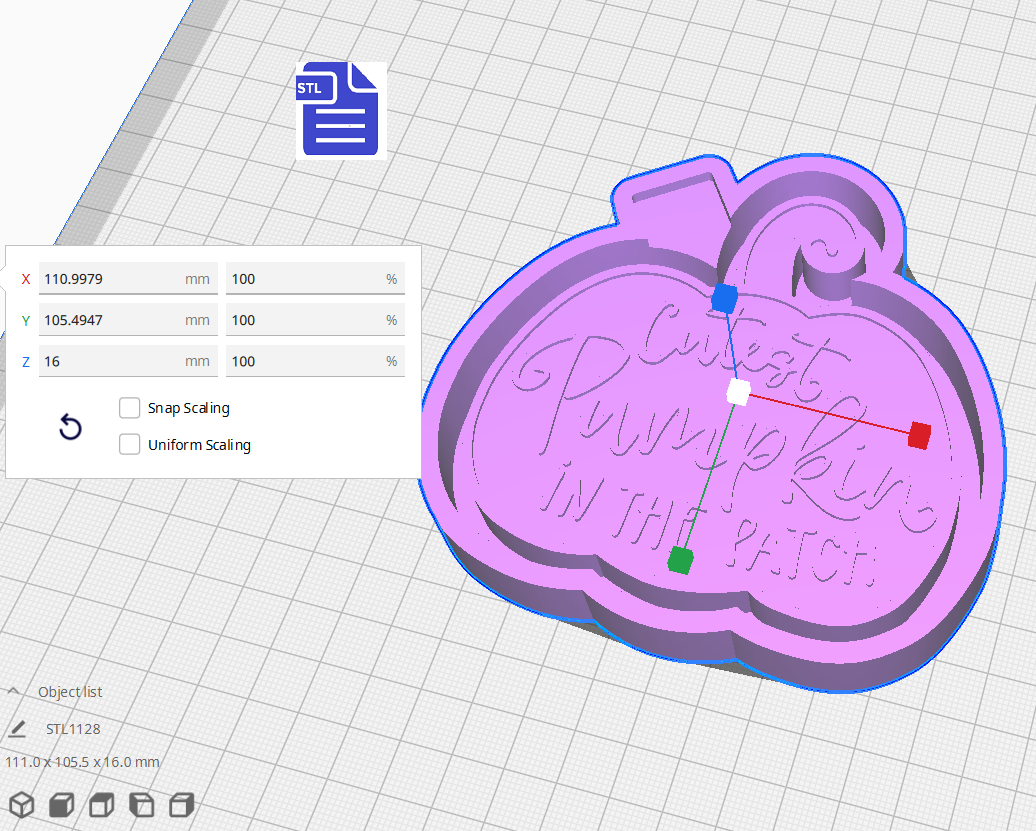Open the STL file thumbnail

[340, 110]
